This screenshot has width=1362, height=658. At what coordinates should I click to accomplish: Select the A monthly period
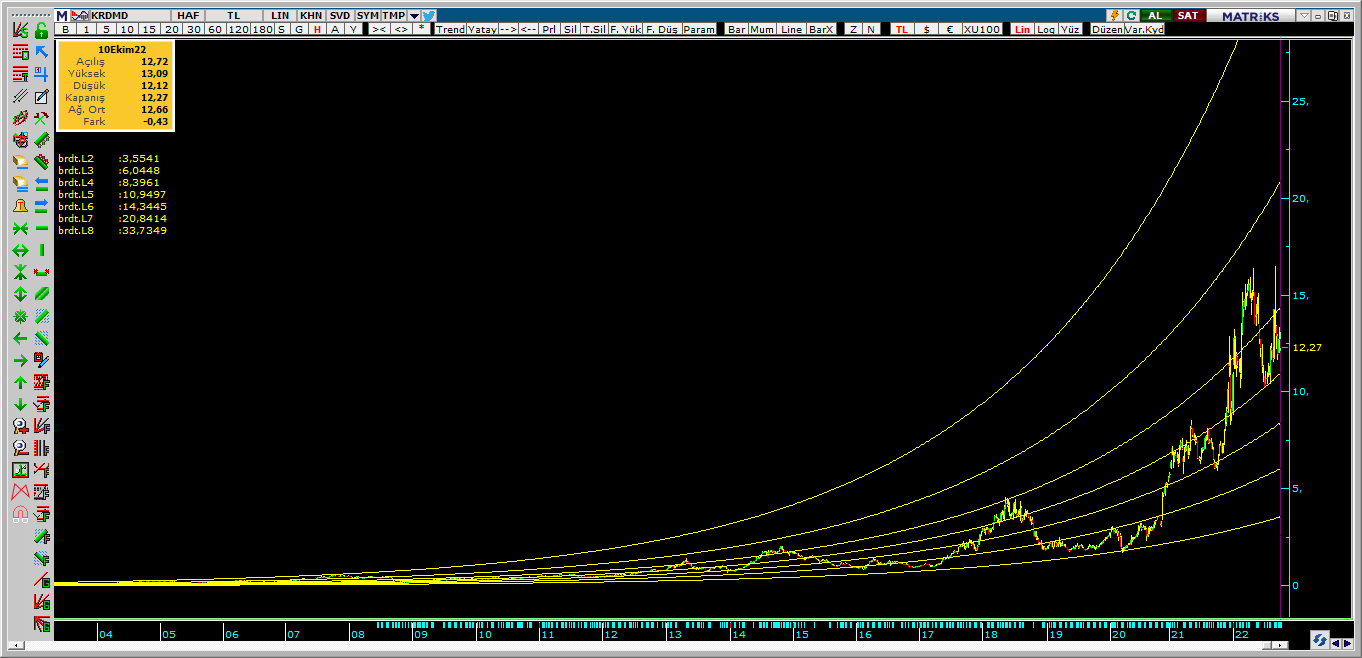point(335,29)
